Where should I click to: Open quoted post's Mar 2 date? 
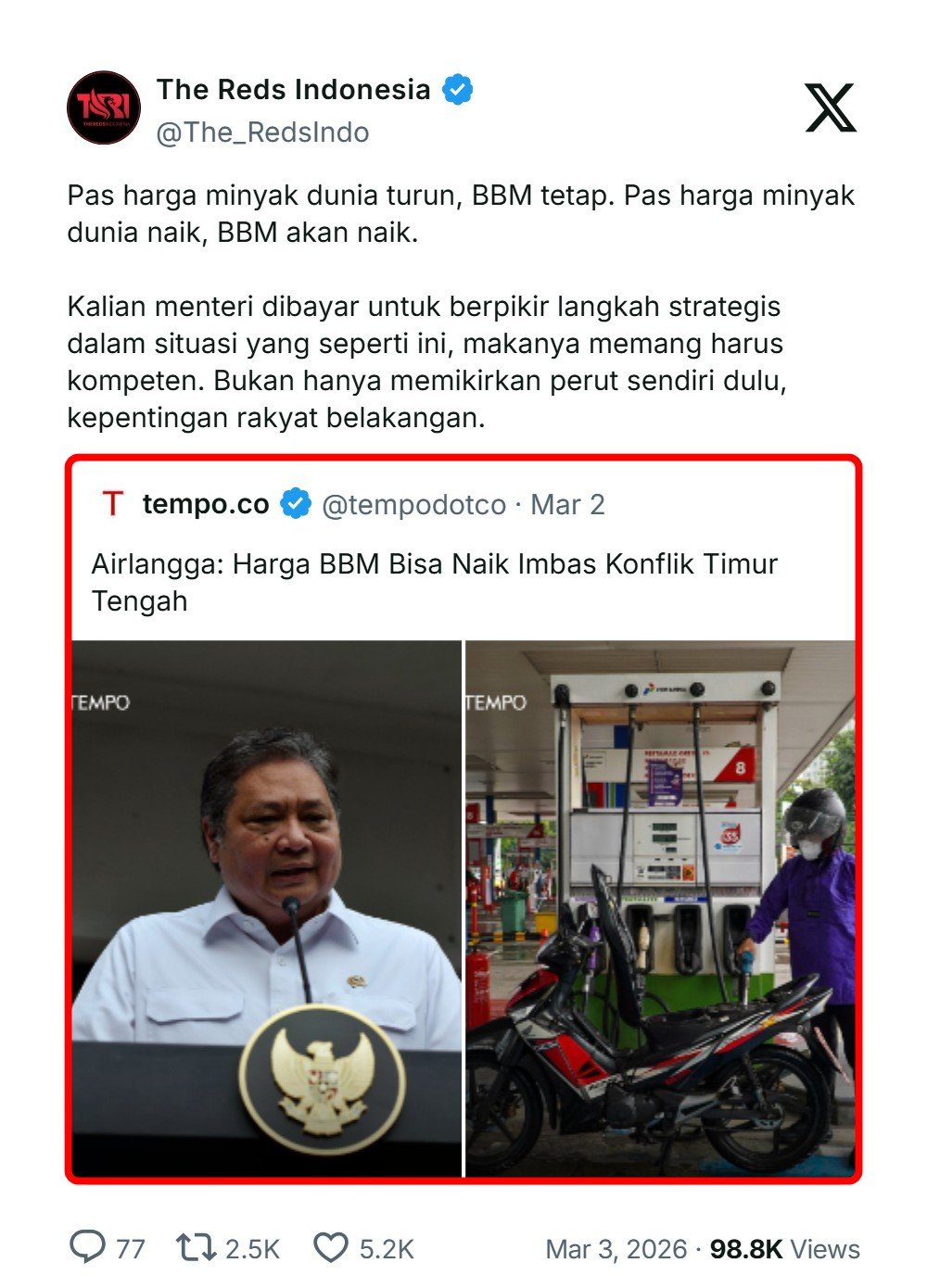pos(567,505)
